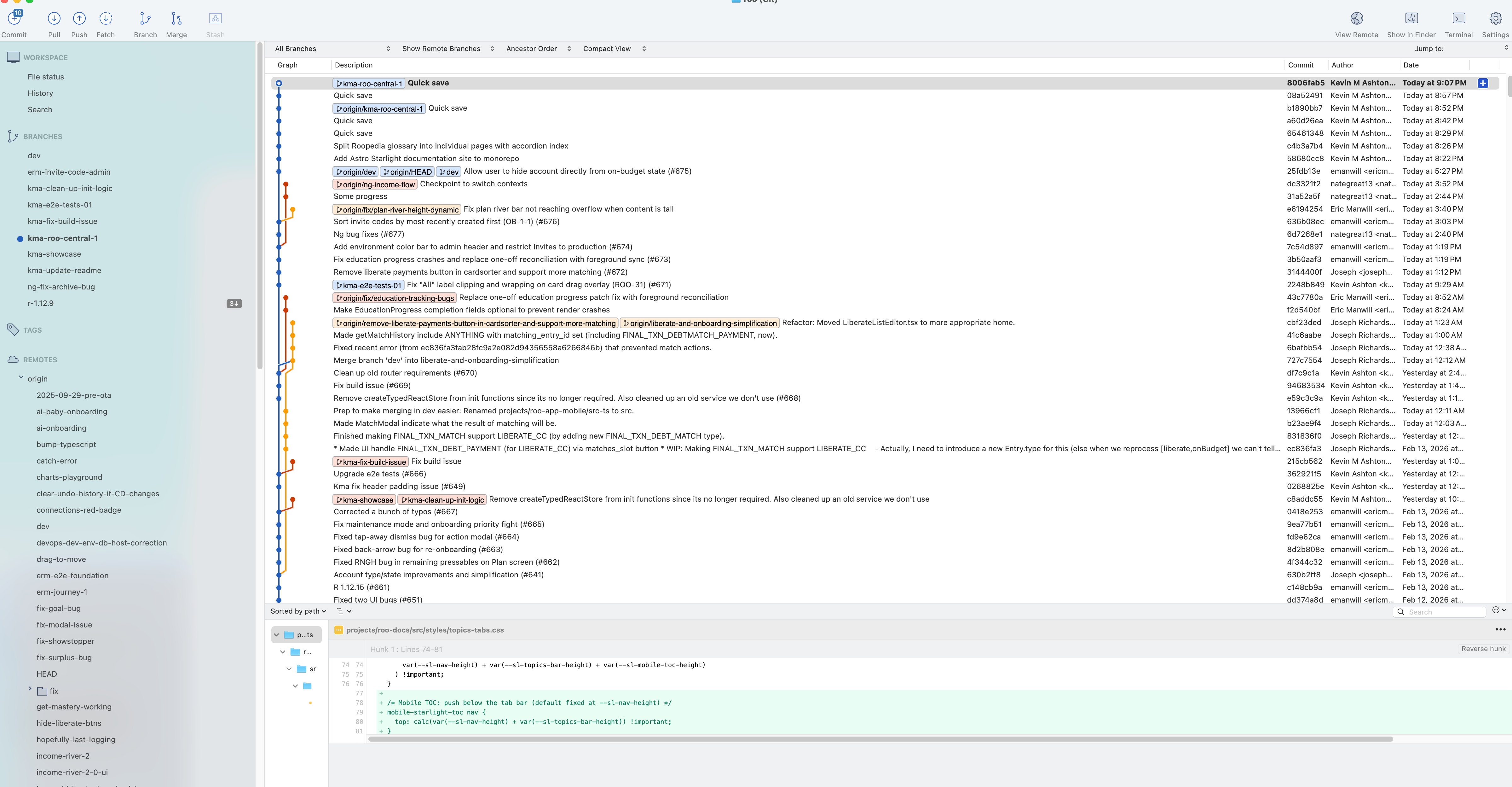The height and width of the screenshot is (787, 1512).
Task: Open the All Branches dropdown
Action: coord(329,49)
